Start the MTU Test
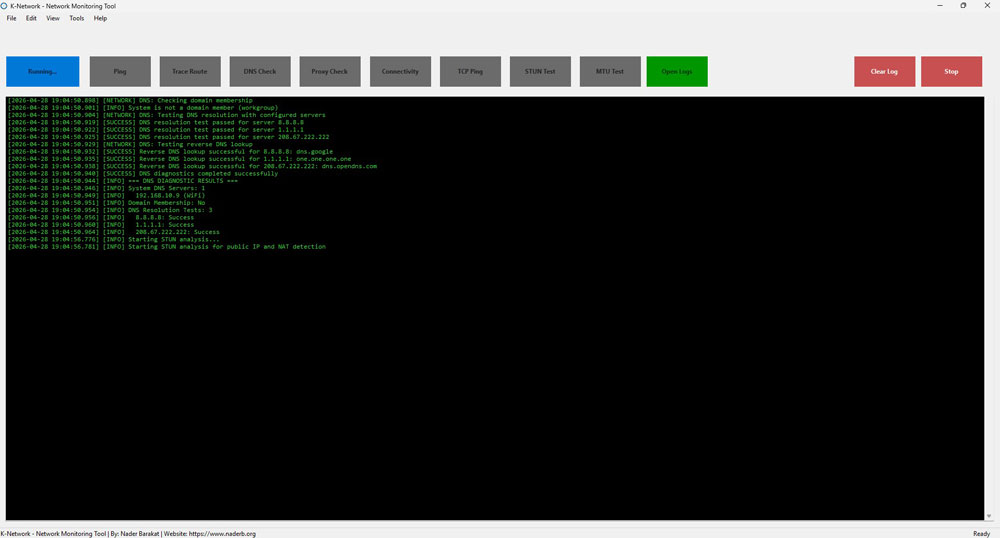Image resolution: width=1000 pixels, height=538 pixels. pyautogui.click(x=610, y=71)
